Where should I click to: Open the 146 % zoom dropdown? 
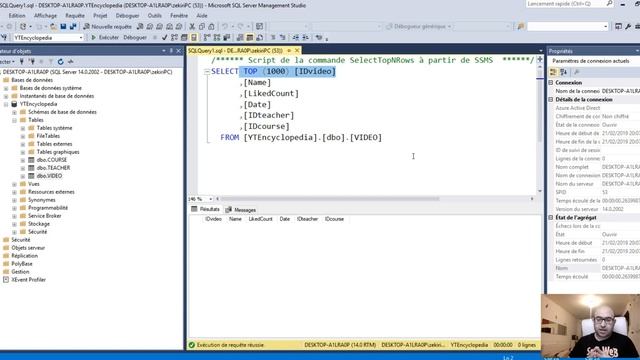click(x=211, y=199)
